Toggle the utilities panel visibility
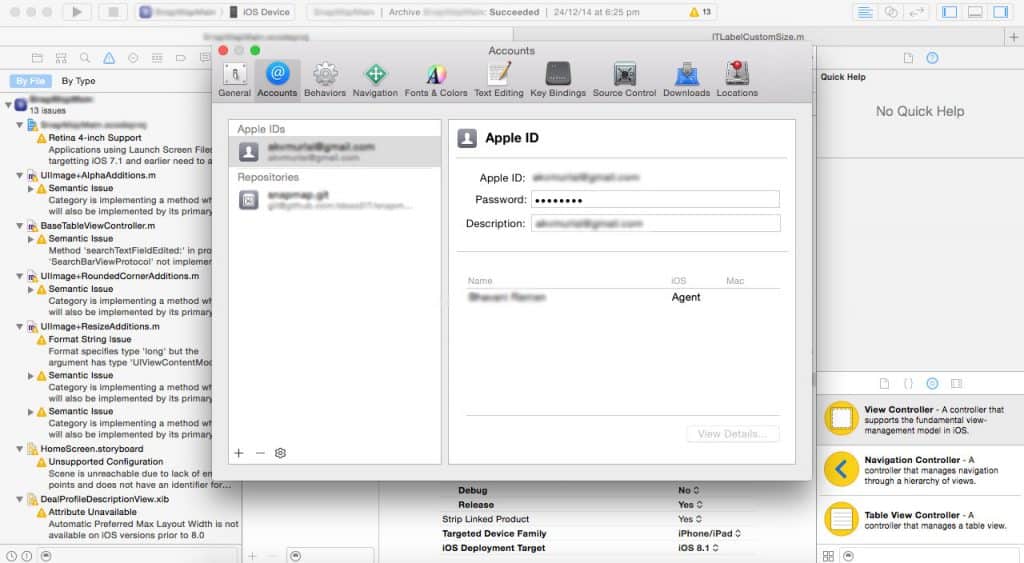The height and width of the screenshot is (563, 1024). 1000,12
